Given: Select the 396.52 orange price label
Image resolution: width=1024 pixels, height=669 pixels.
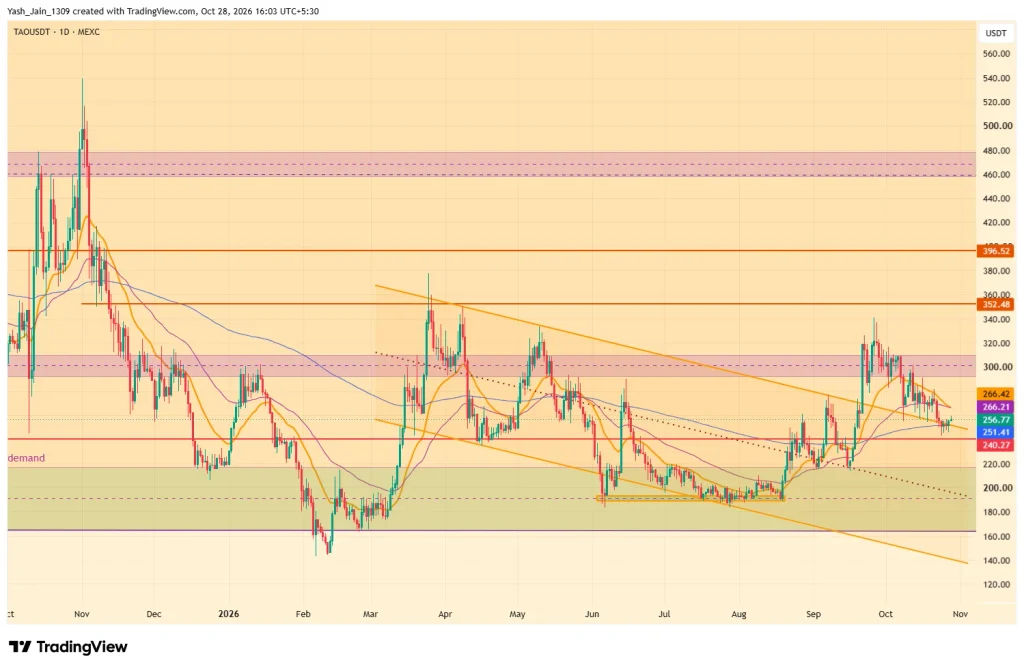Looking at the screenshot, I should click(996, 251).
